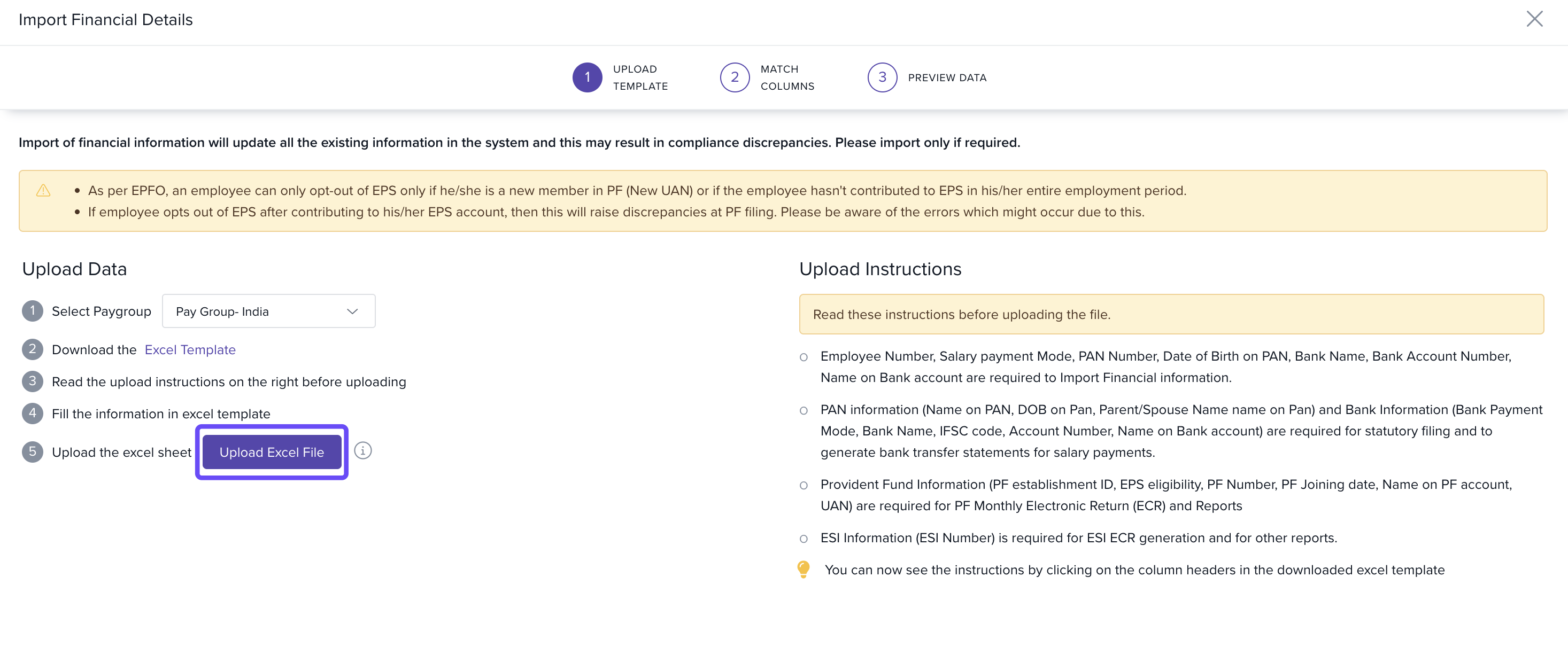Click the yellow warning triangle icon
This screenshot has width=1568, height=647.
[43, 190]
